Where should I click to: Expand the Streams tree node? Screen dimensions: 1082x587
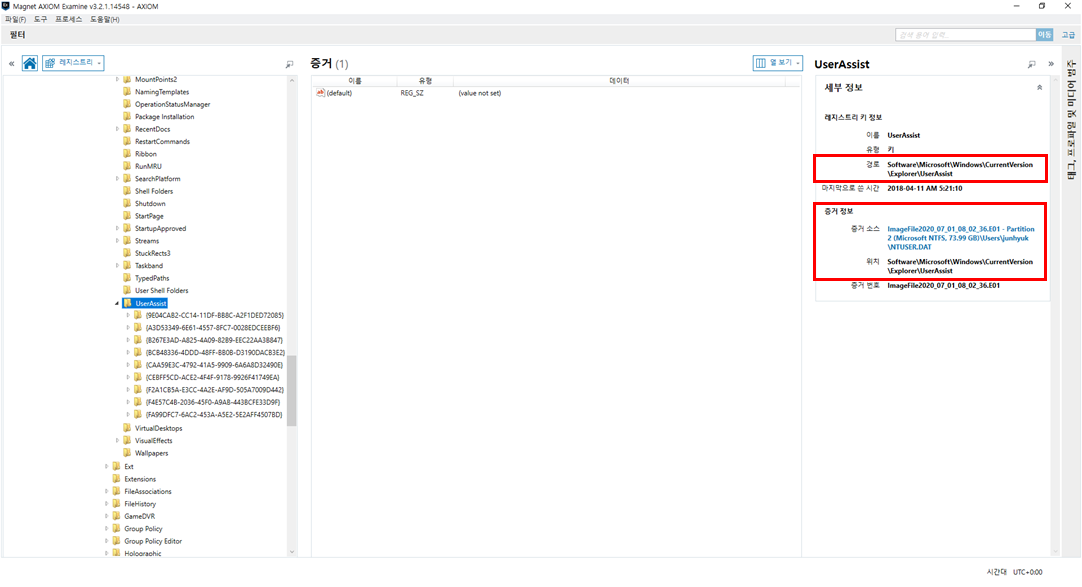coord(117,241)
